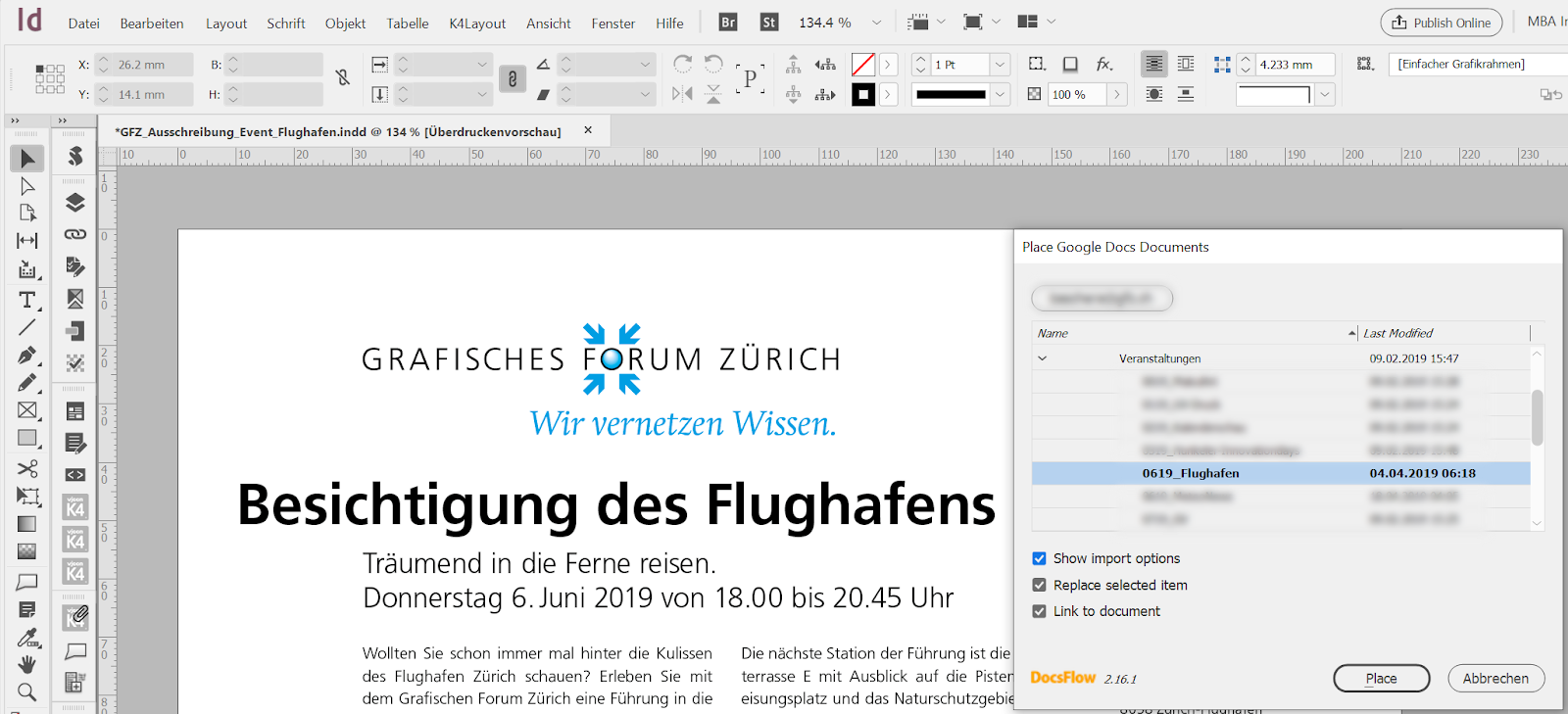Viewport: 1568px width, 714px height.
Task: Open the opacity slider arrow
Action: point(1117,94)
